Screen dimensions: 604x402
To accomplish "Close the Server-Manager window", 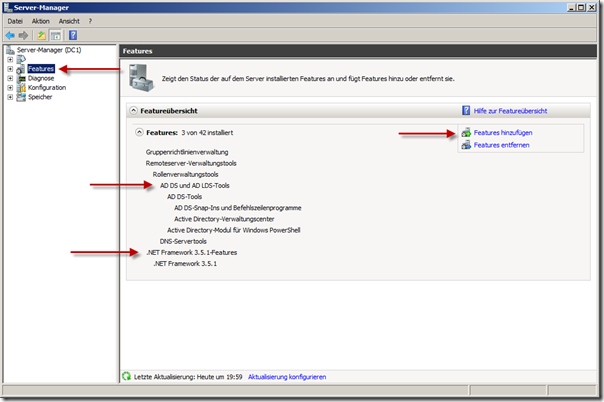I will [x=592, y=7].
